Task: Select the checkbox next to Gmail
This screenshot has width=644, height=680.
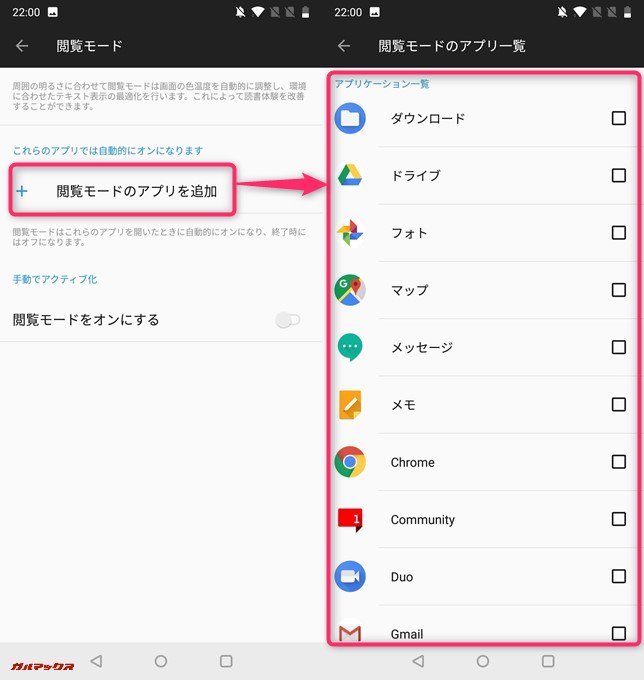Action: pos(618,633)
